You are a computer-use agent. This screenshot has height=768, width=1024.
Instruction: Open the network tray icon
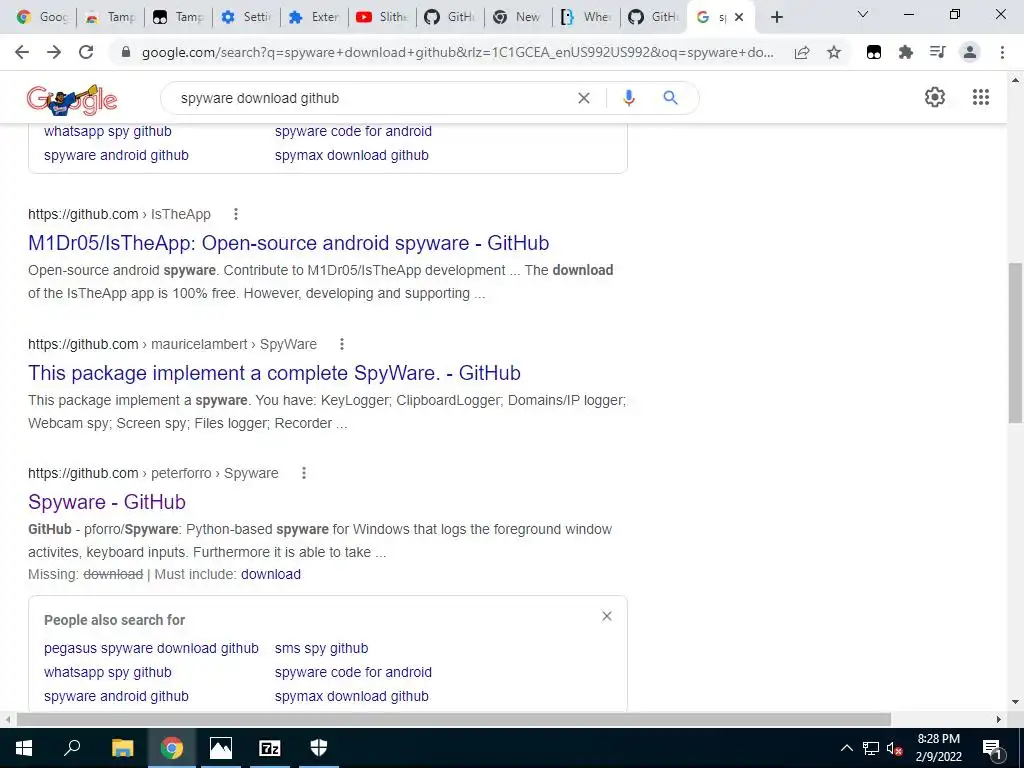tap(871, 748)
